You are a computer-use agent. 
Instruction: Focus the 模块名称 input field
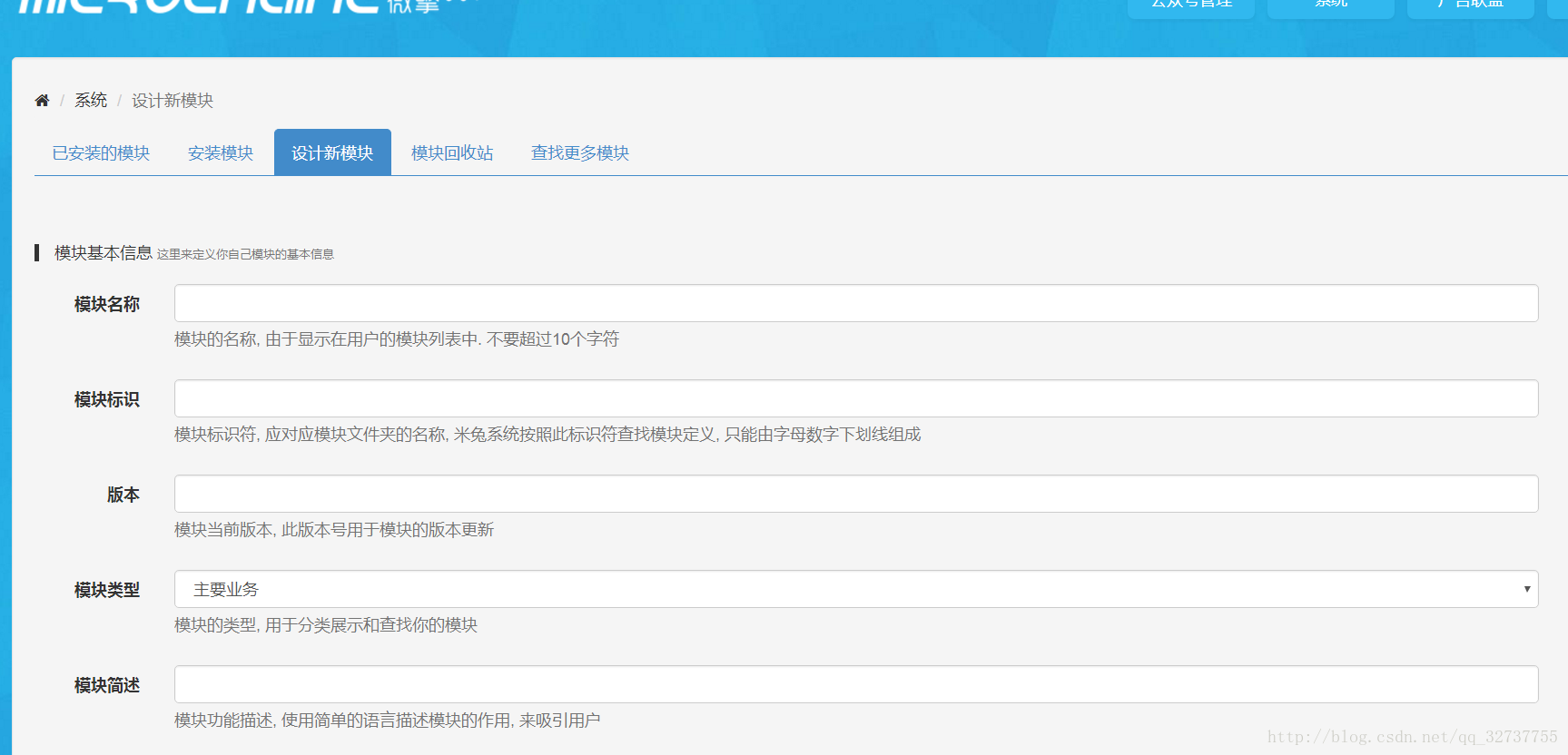coord(856,303)
